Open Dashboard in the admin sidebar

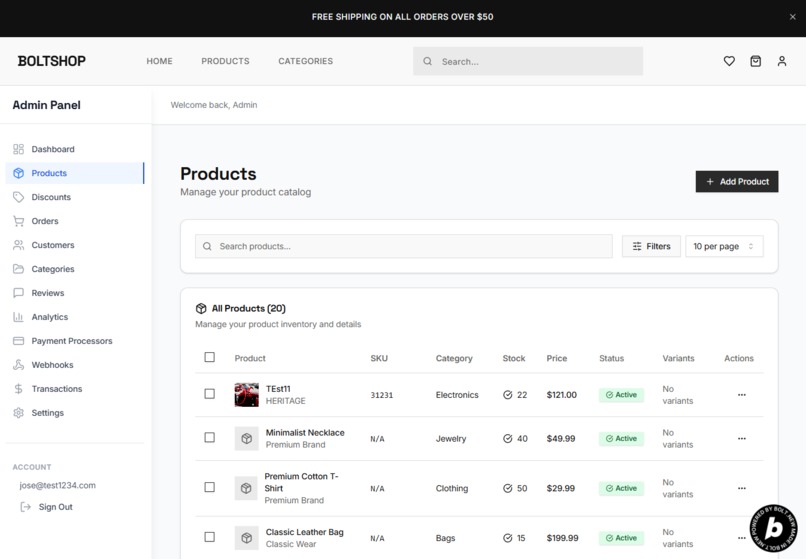[75, 149]
